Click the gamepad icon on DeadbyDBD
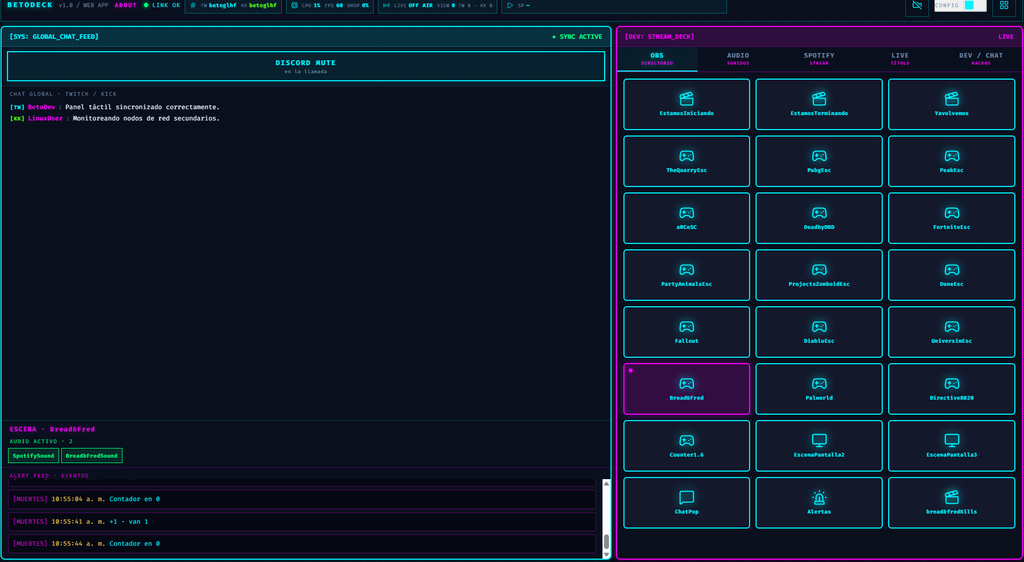The image size is (1024, 562). 819,213
